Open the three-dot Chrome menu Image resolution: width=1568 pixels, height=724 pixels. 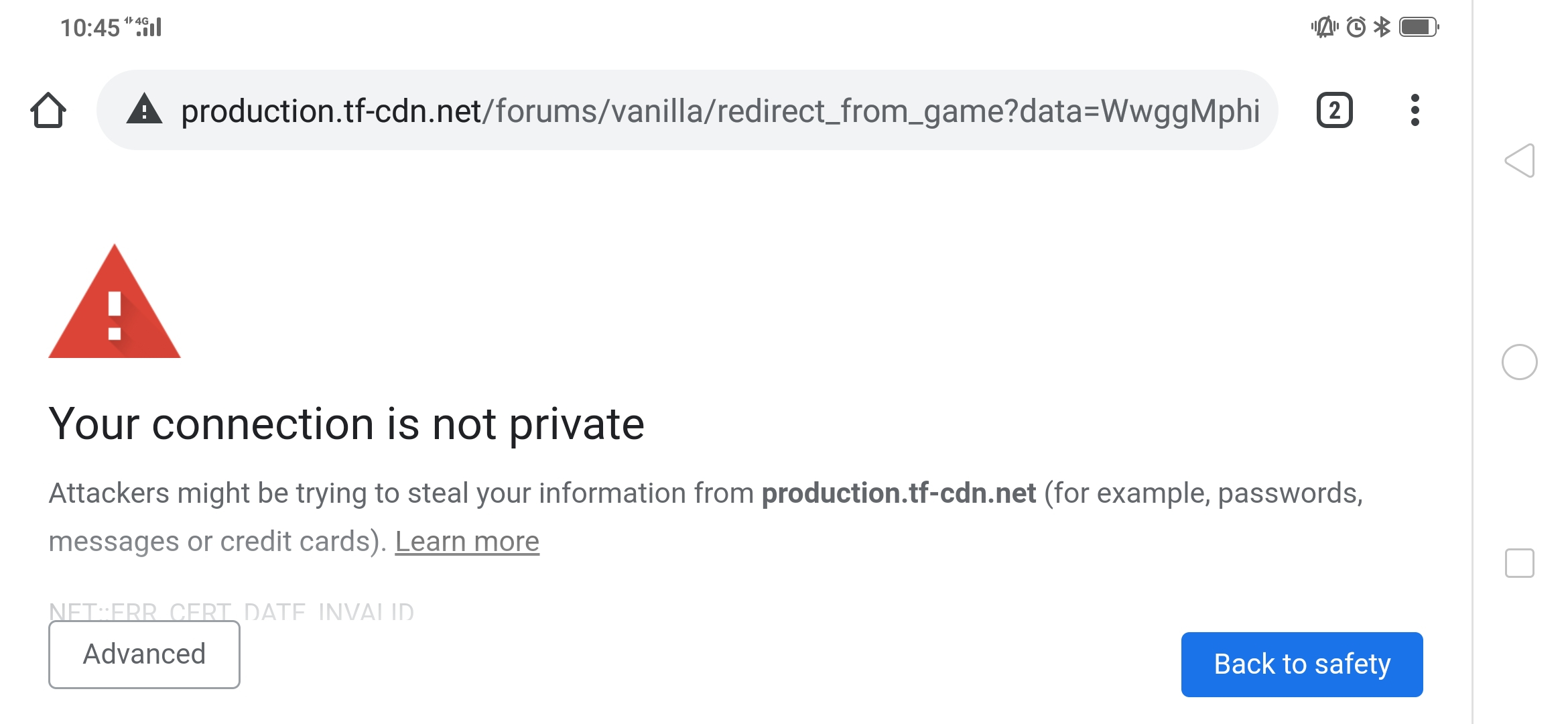(x=1415, y=110)
